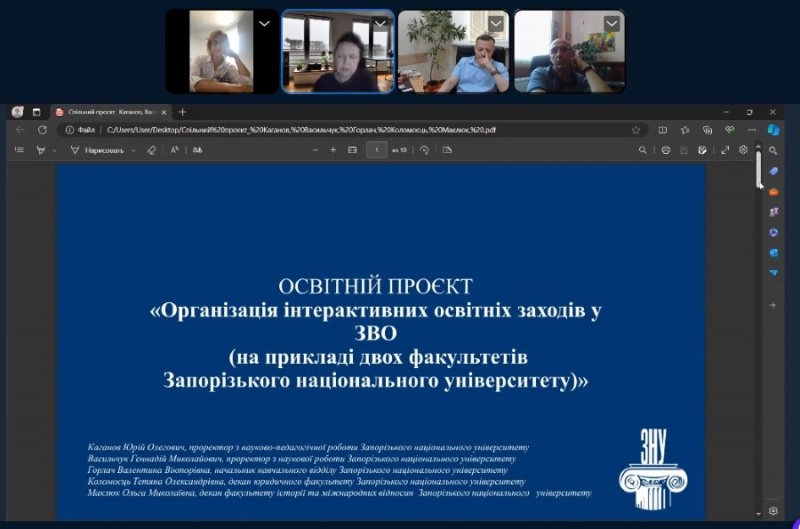Click the Файл site info indicator
This screenshot has width=800, height=529.
click(81, 130)
